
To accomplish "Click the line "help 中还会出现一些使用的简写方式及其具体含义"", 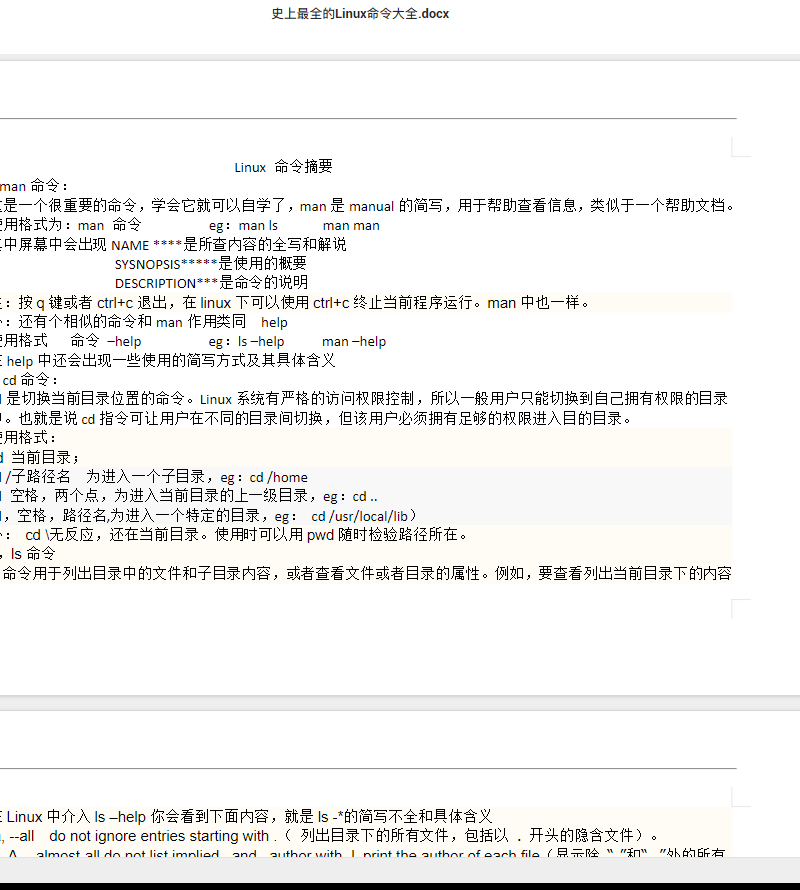I will (171, 360).
